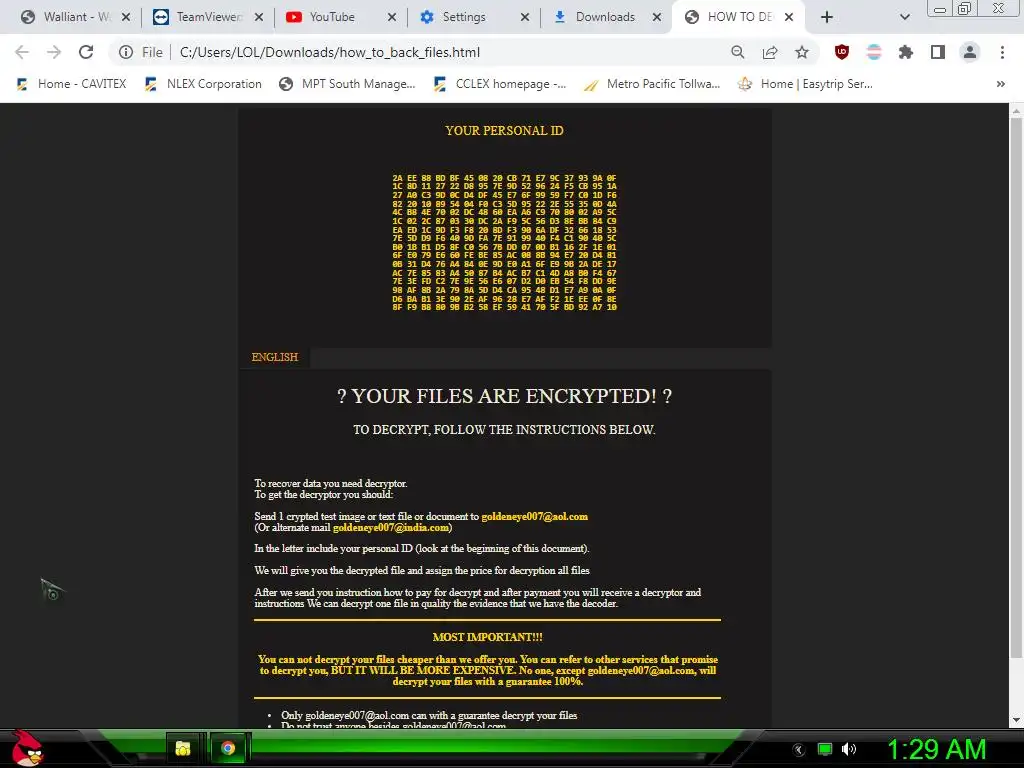Open the Chrome profile avatar
This screenshot has width=1024, height=768.
tap(970, 52)
